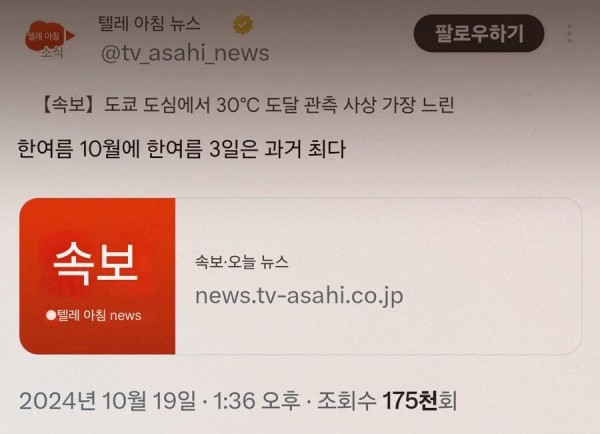Follow the account with 팔로우하기 button

(x=479, y=33)
